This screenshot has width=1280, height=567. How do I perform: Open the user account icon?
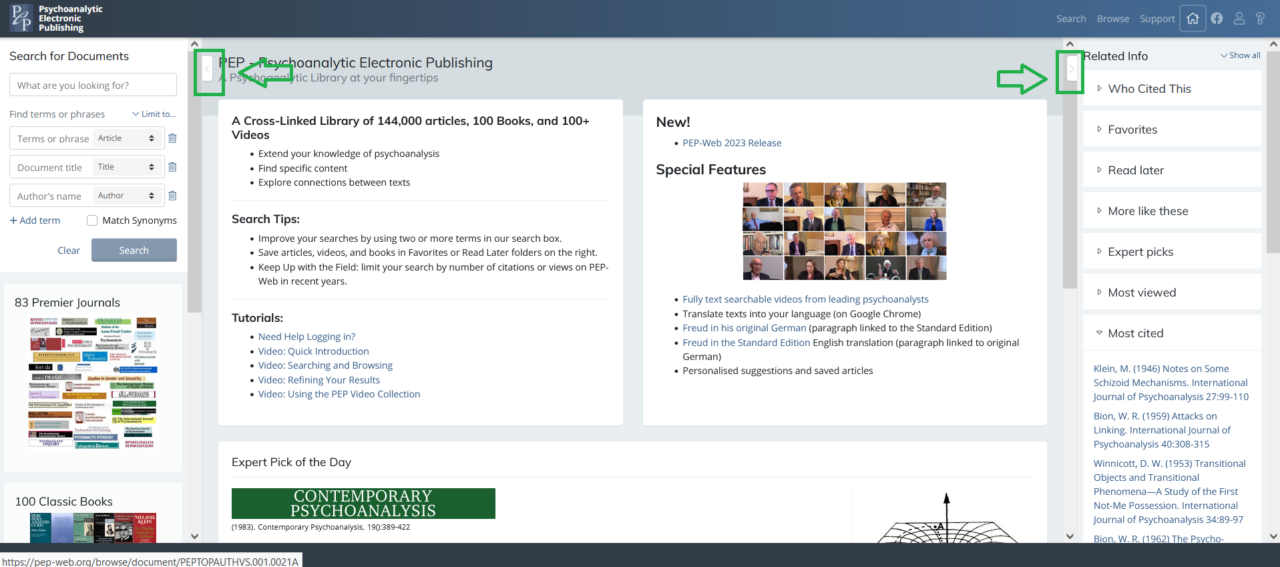click(x=1239, y=18)
